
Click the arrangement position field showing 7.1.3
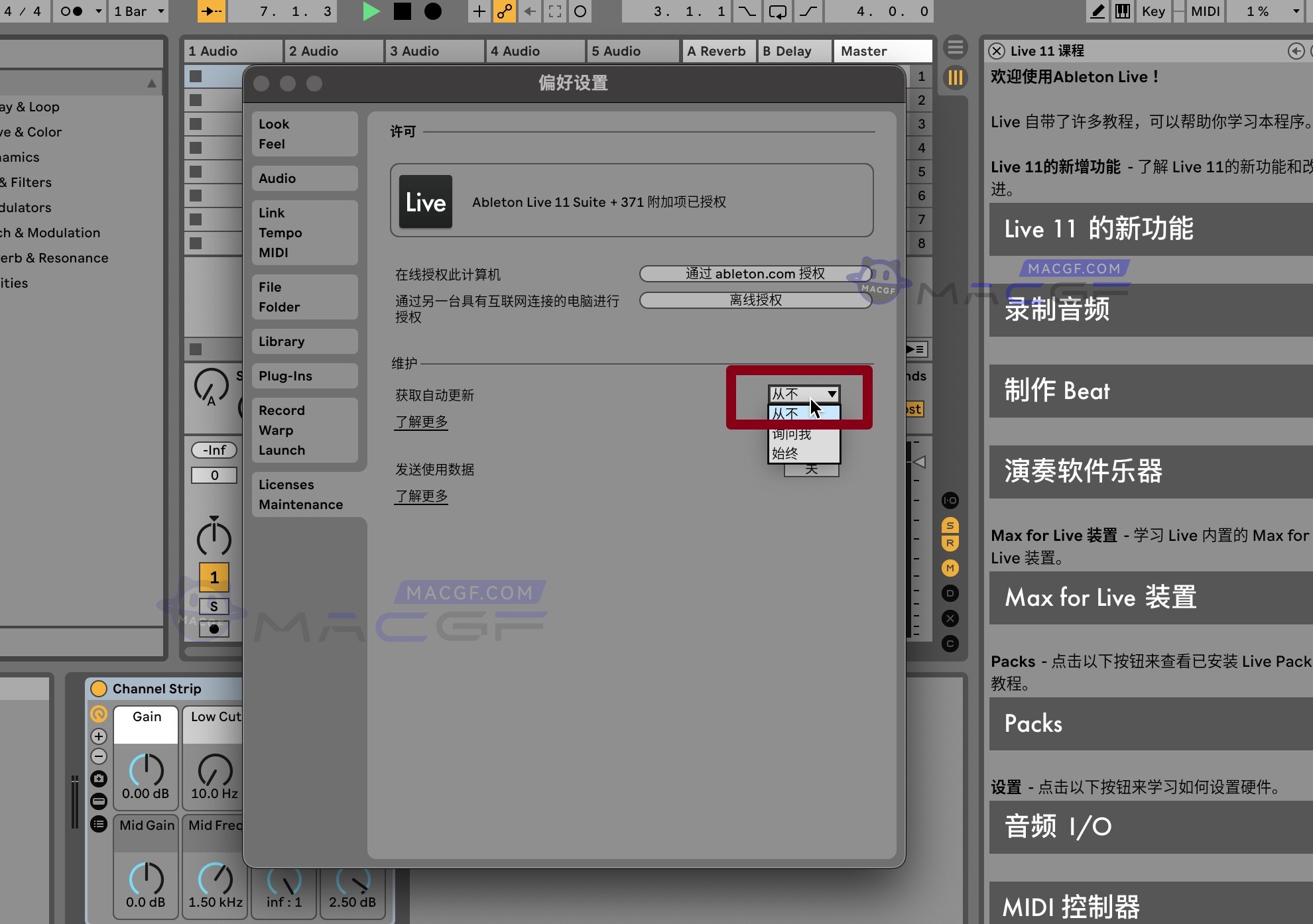(x=282, y=11)
